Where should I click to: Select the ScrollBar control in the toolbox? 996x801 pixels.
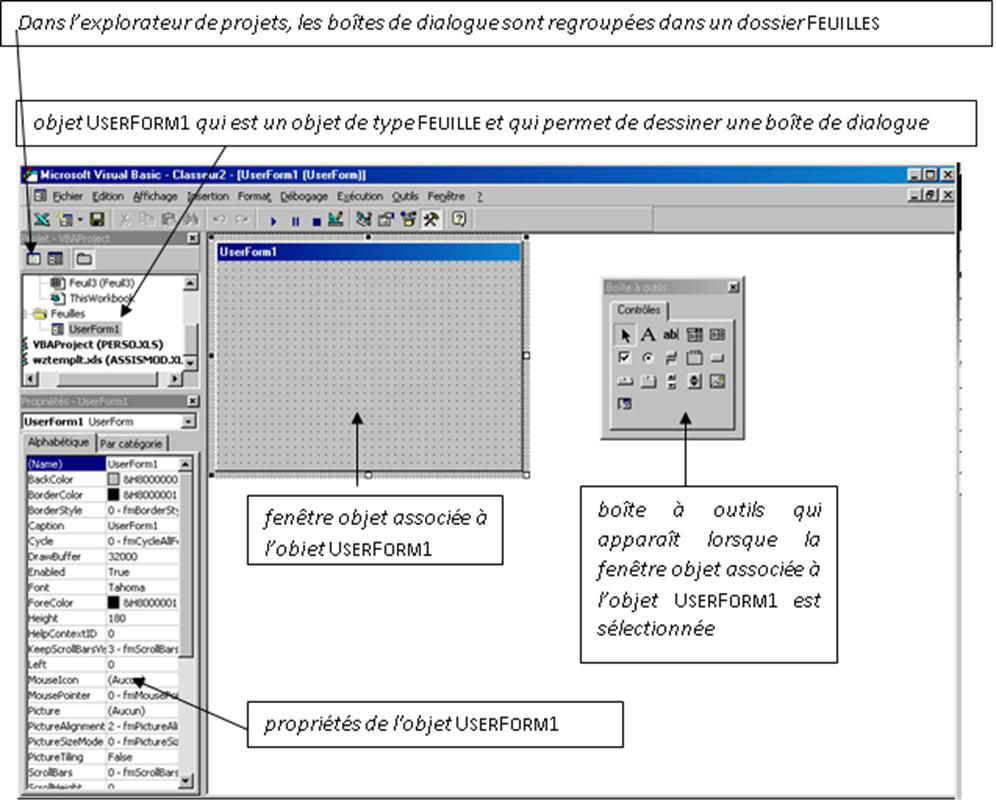click(x=671, y=381)
